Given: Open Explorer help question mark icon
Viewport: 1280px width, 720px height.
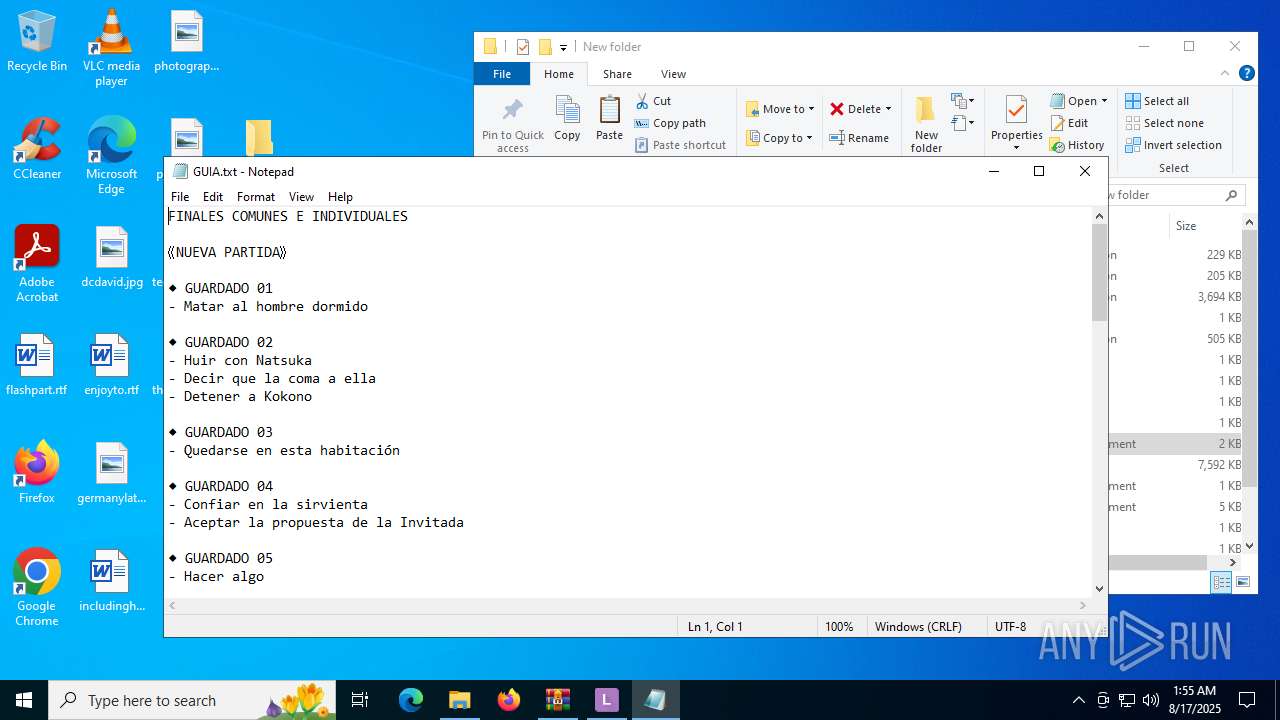Looking at the screenshot, I should (x=1247, y=73).
